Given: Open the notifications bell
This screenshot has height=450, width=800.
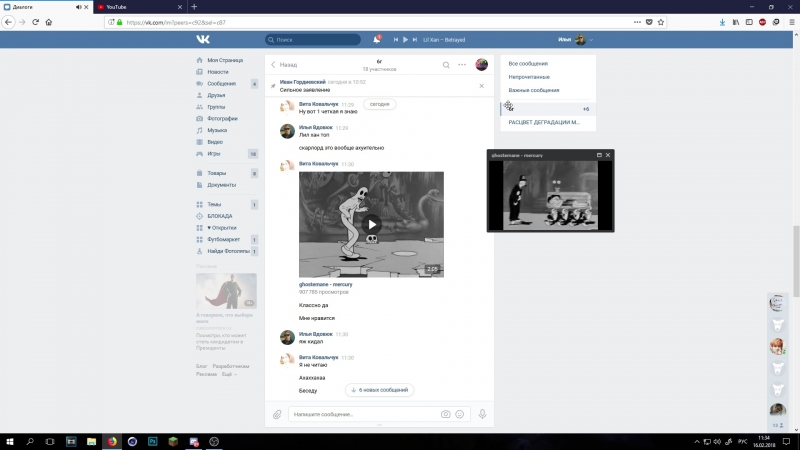Looking at the screenshot, I should tap(377, 39).
